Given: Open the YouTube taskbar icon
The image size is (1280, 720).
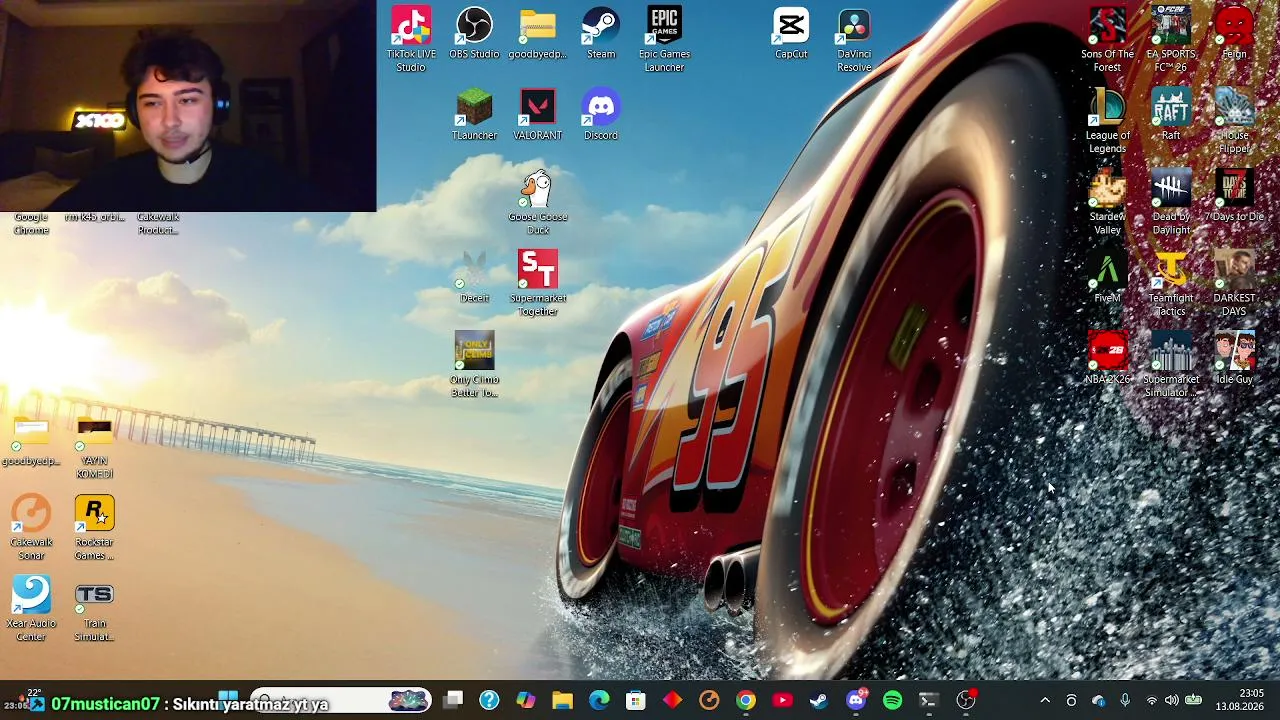Looking at the screenshot, I should [x=782, y=701].
